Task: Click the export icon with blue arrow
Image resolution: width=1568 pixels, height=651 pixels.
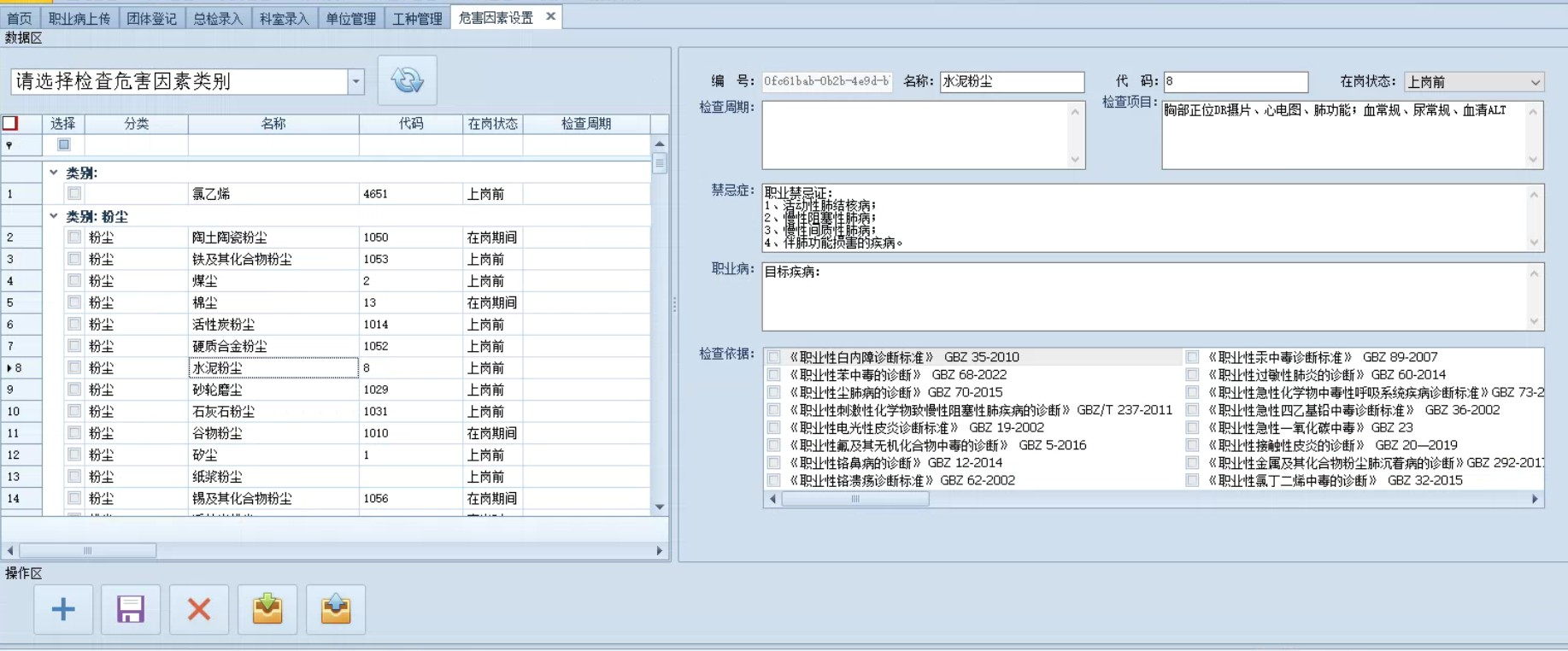Action: pos(336,609)
